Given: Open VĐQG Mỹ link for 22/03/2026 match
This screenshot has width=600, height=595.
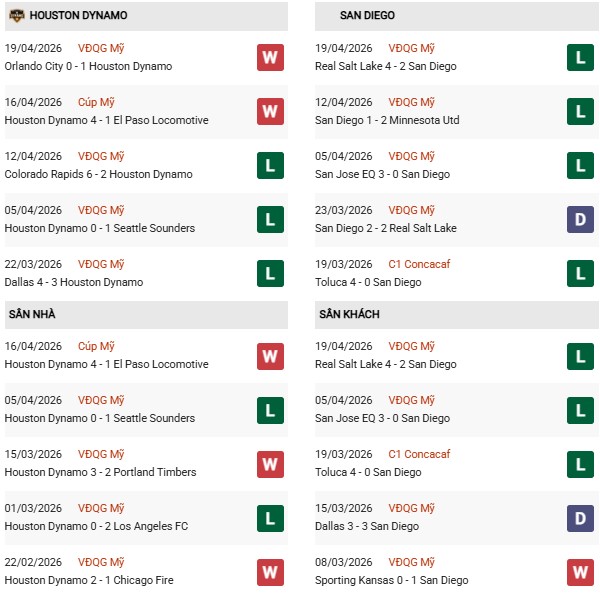Looking at the screenshot, I should [x=101, y=264].
